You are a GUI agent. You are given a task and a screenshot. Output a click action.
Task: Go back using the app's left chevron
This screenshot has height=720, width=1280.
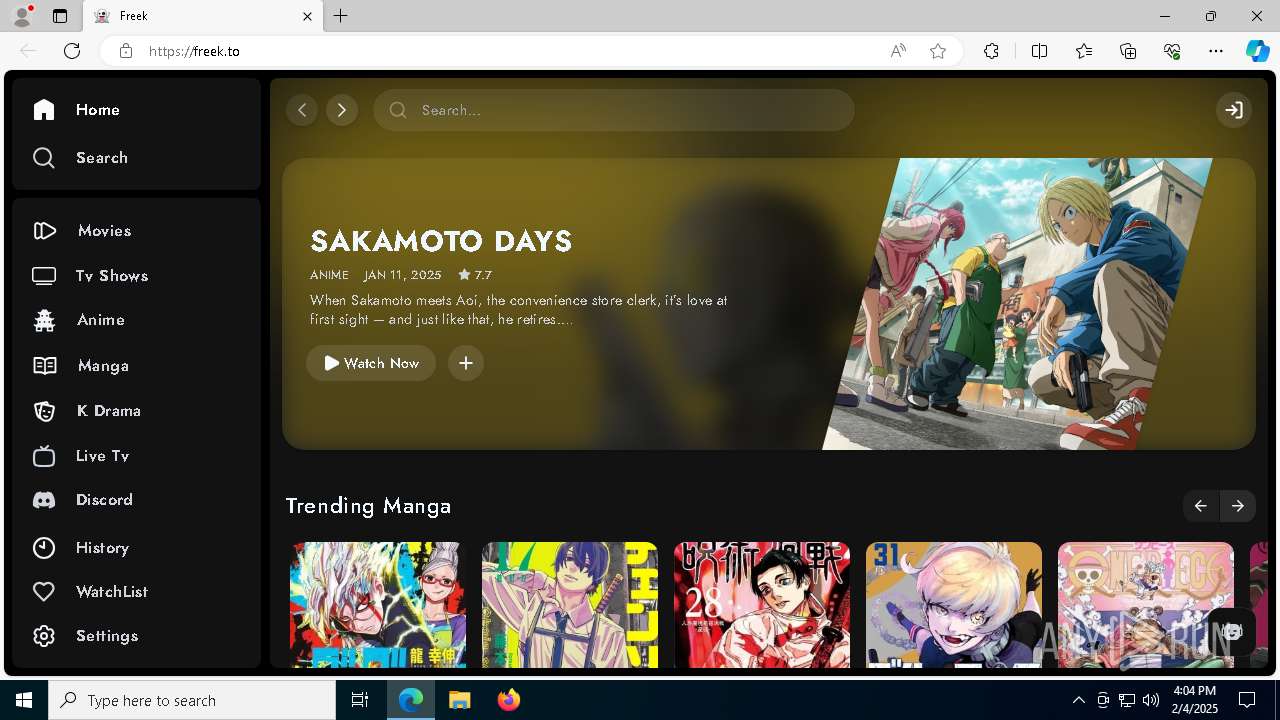click(302, 110)
